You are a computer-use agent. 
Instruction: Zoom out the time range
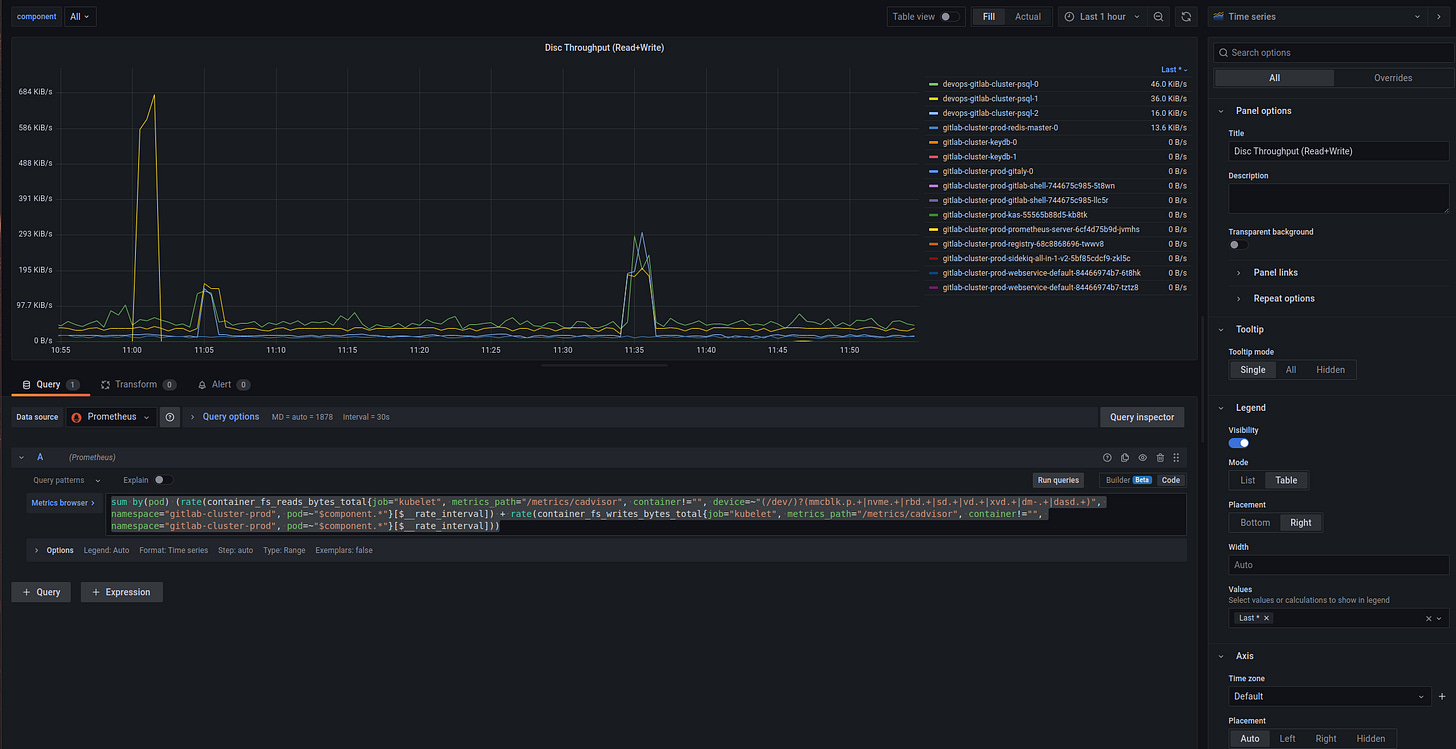[x=1158, y=17]
